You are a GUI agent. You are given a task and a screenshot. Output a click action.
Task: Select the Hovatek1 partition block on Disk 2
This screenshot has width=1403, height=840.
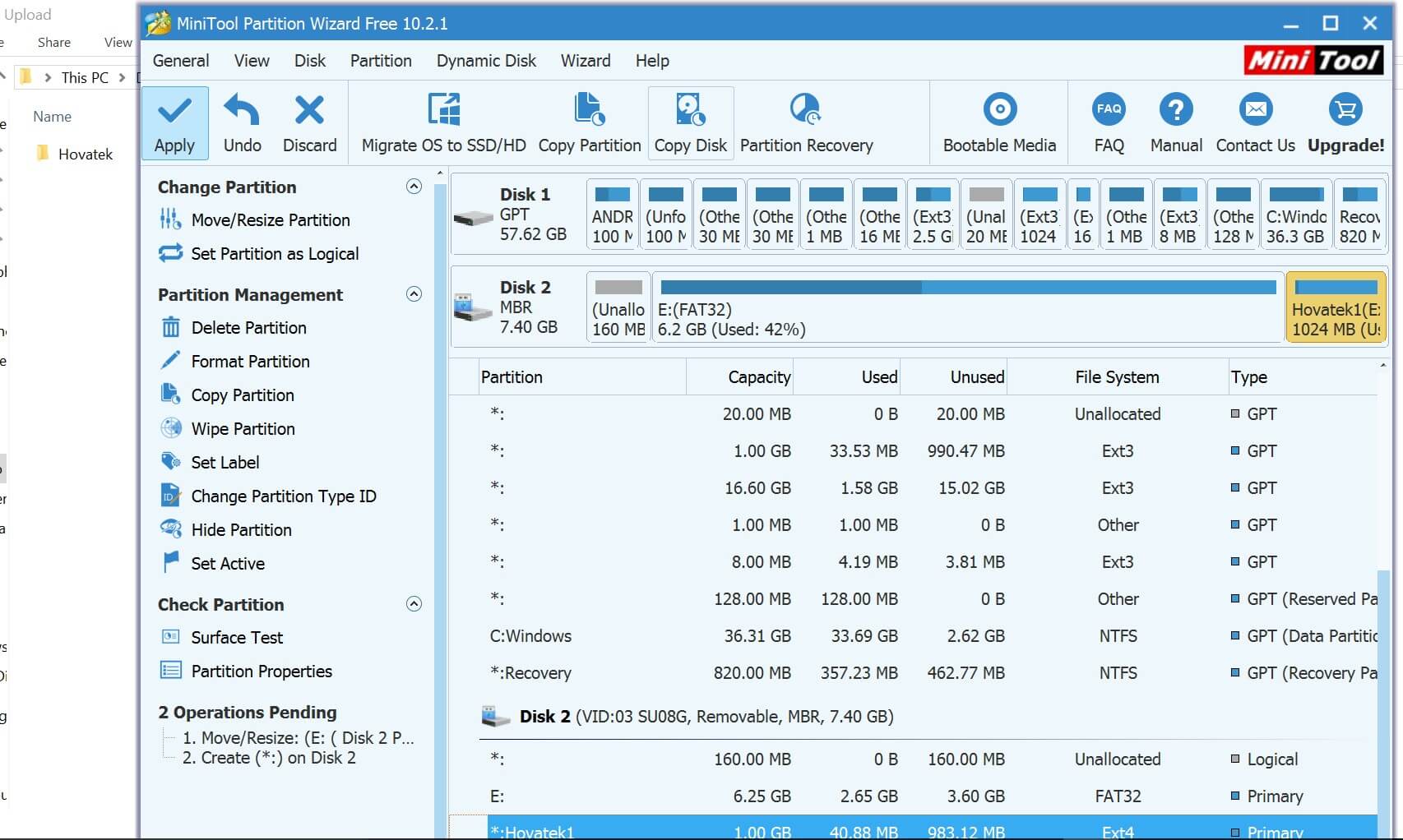tap(1335, 306)
